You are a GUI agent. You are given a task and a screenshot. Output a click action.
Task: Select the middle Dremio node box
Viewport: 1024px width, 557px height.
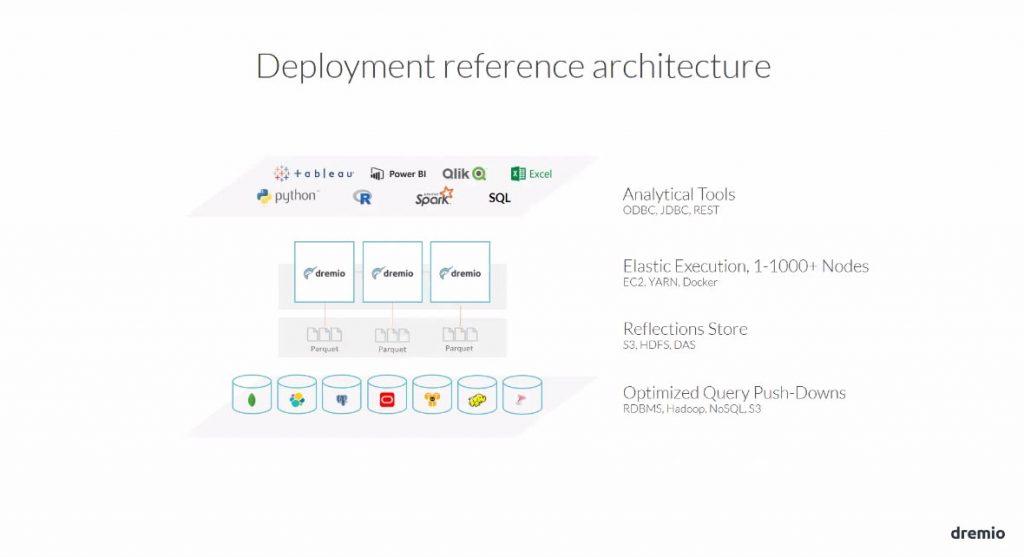(x=392, y=272)
